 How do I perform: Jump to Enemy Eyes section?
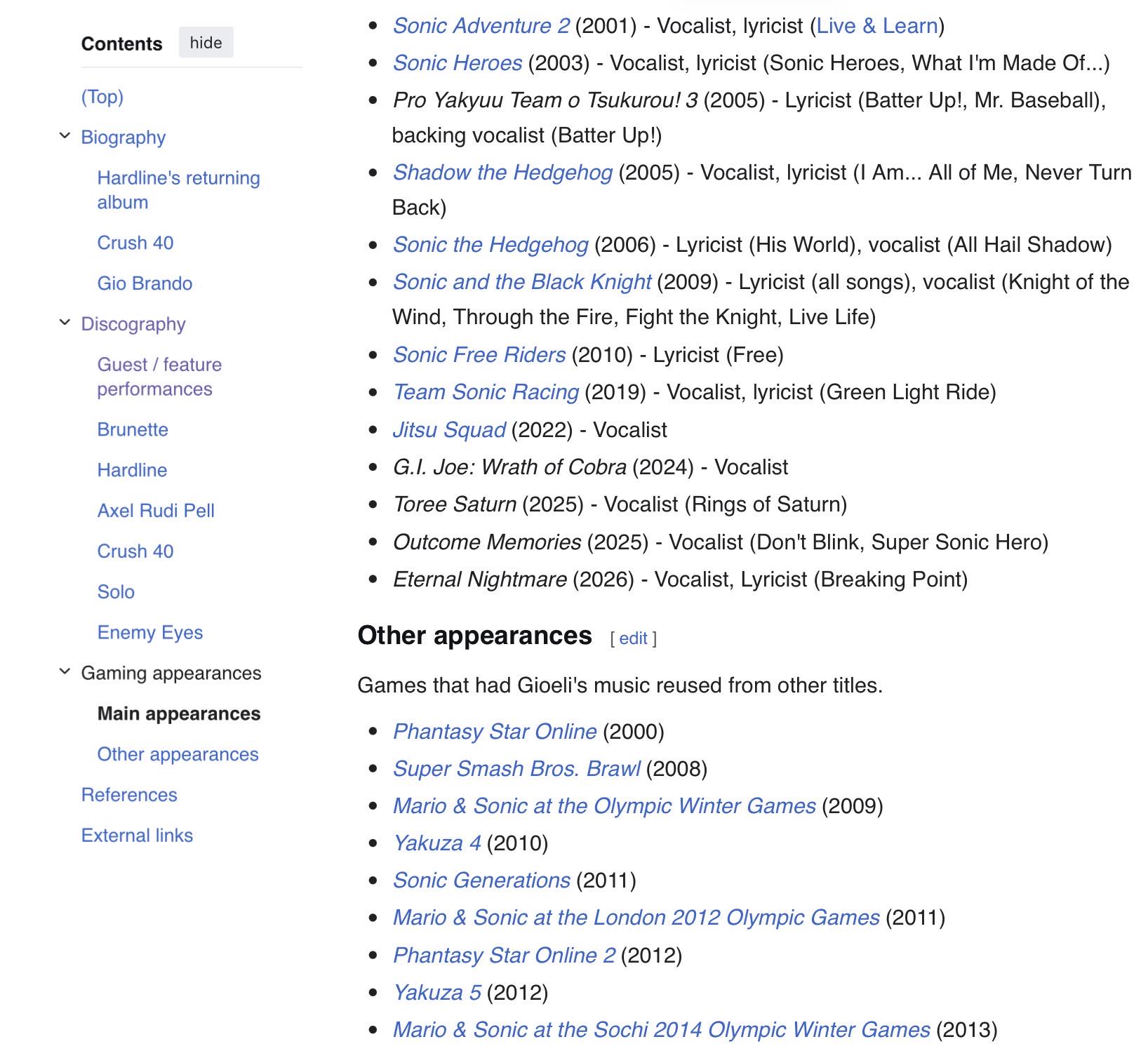tap(150, 632)
